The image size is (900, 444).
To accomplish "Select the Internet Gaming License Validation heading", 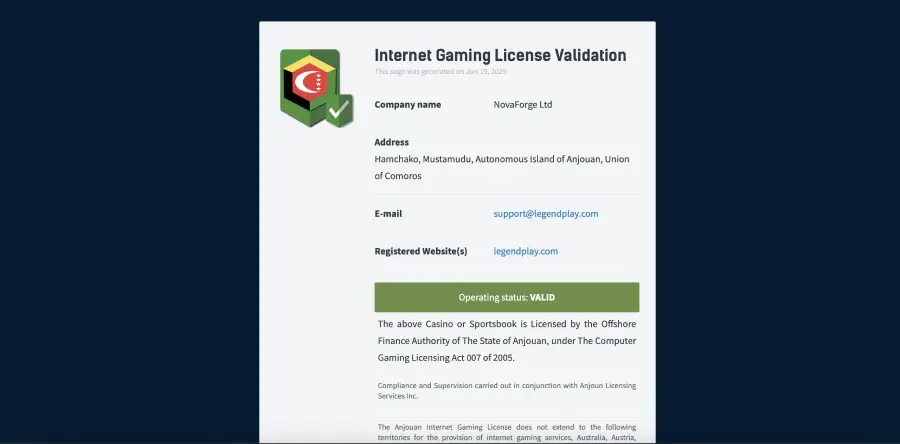I will (x=501, y=55).
